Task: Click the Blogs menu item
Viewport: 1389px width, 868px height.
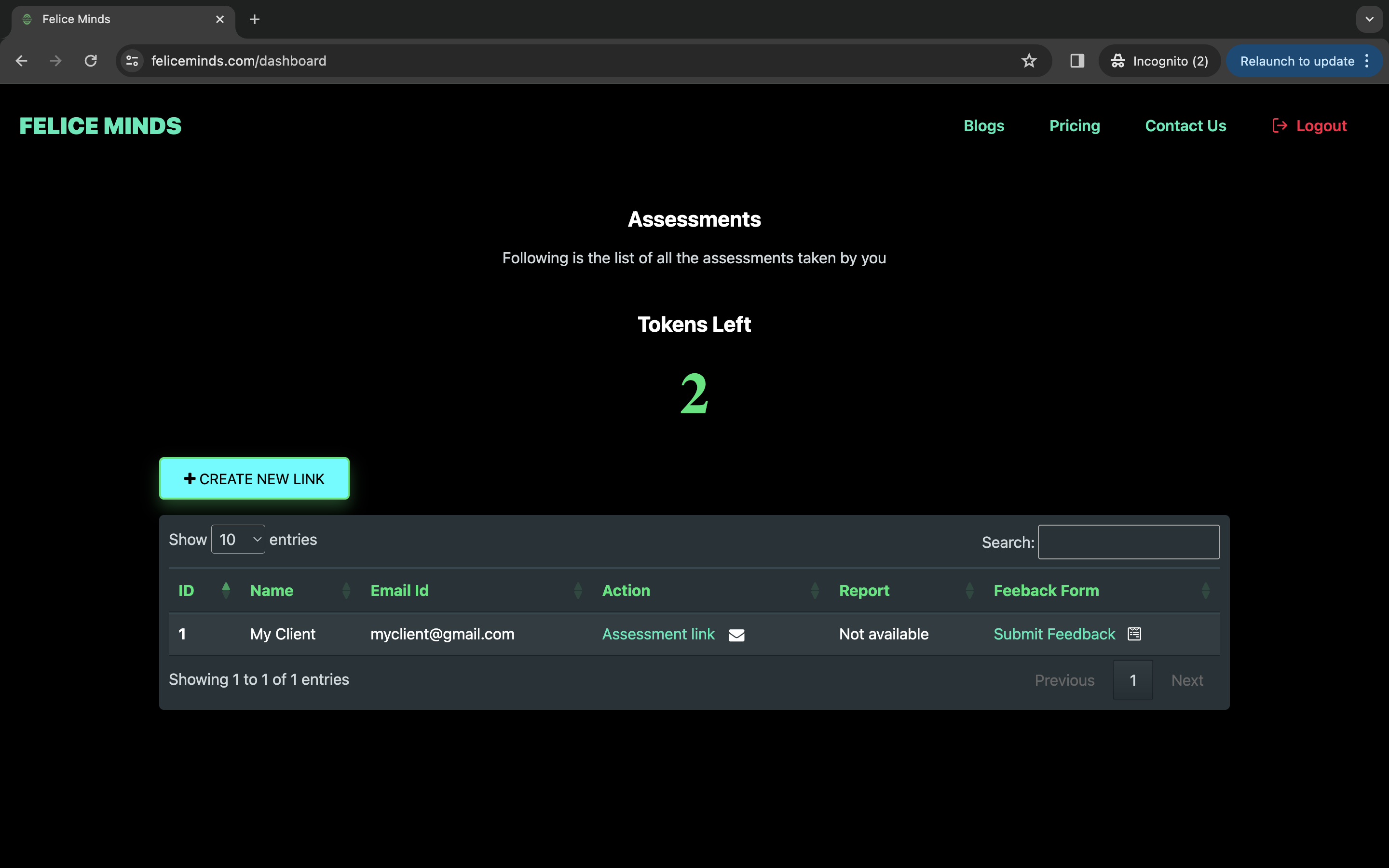Action: click(984, 125)
